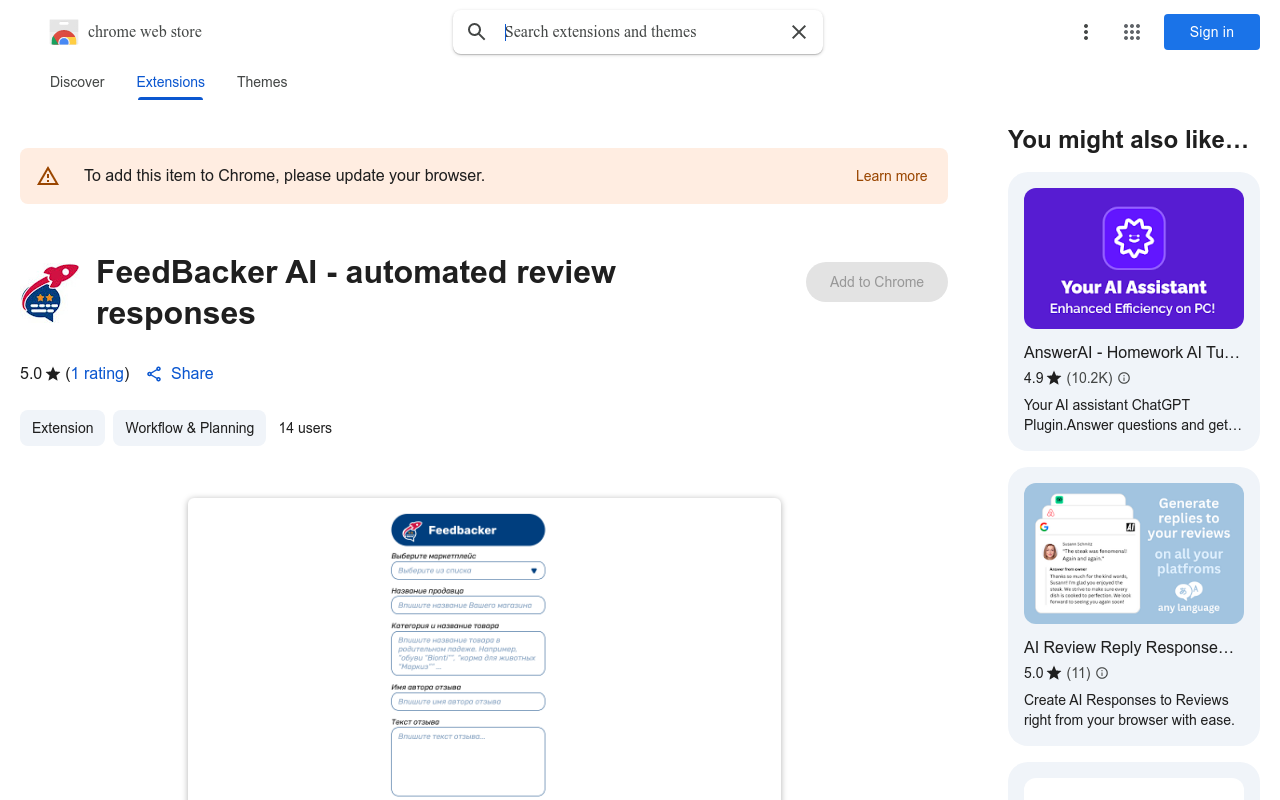Click the Chrome Web Store logo
Screen dimensions: 1280x800
(x=64, y=32)
